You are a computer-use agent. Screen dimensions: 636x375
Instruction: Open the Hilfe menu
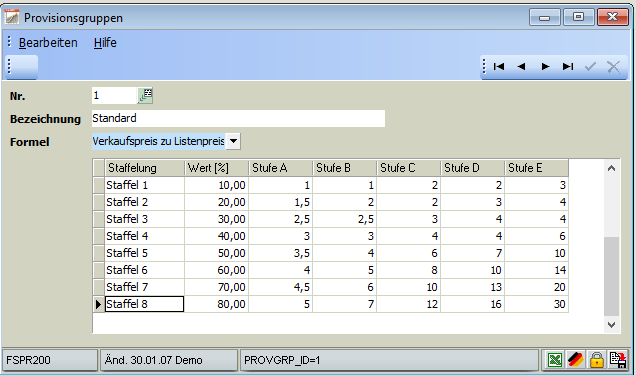point(105,43)
